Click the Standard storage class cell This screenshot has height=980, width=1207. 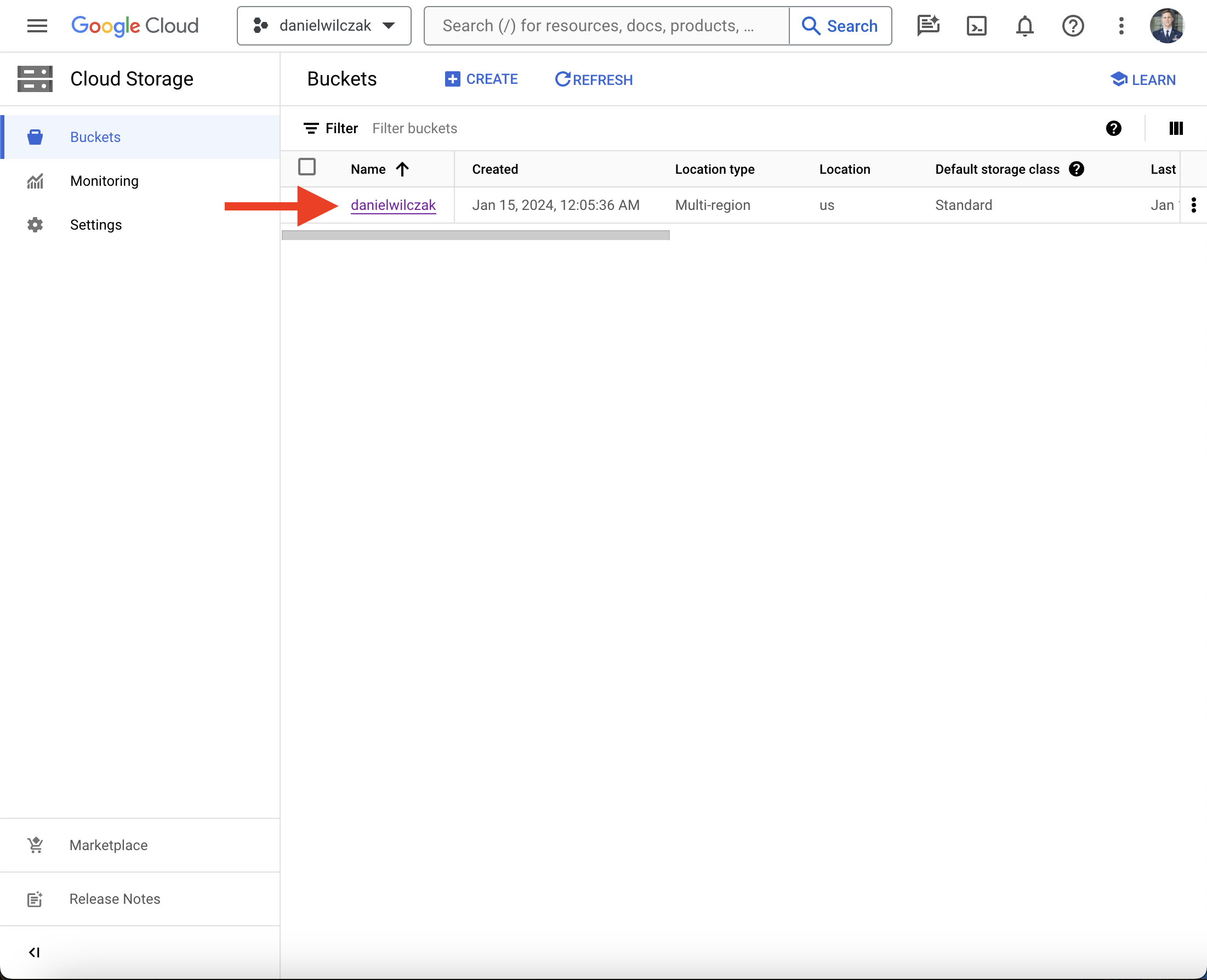[963, 205]
